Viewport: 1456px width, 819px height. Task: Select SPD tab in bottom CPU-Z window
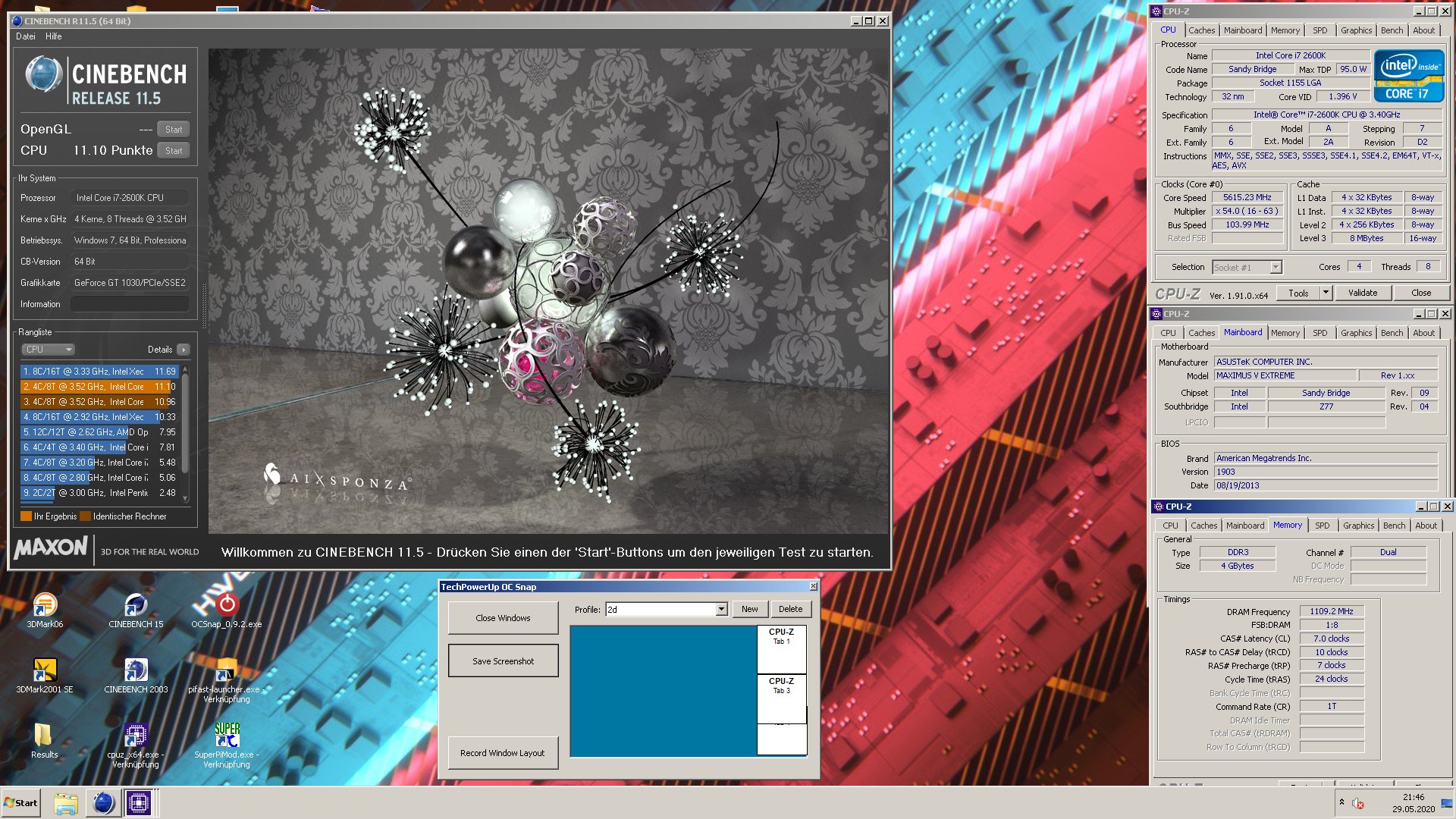click(x=1323, y=526)
